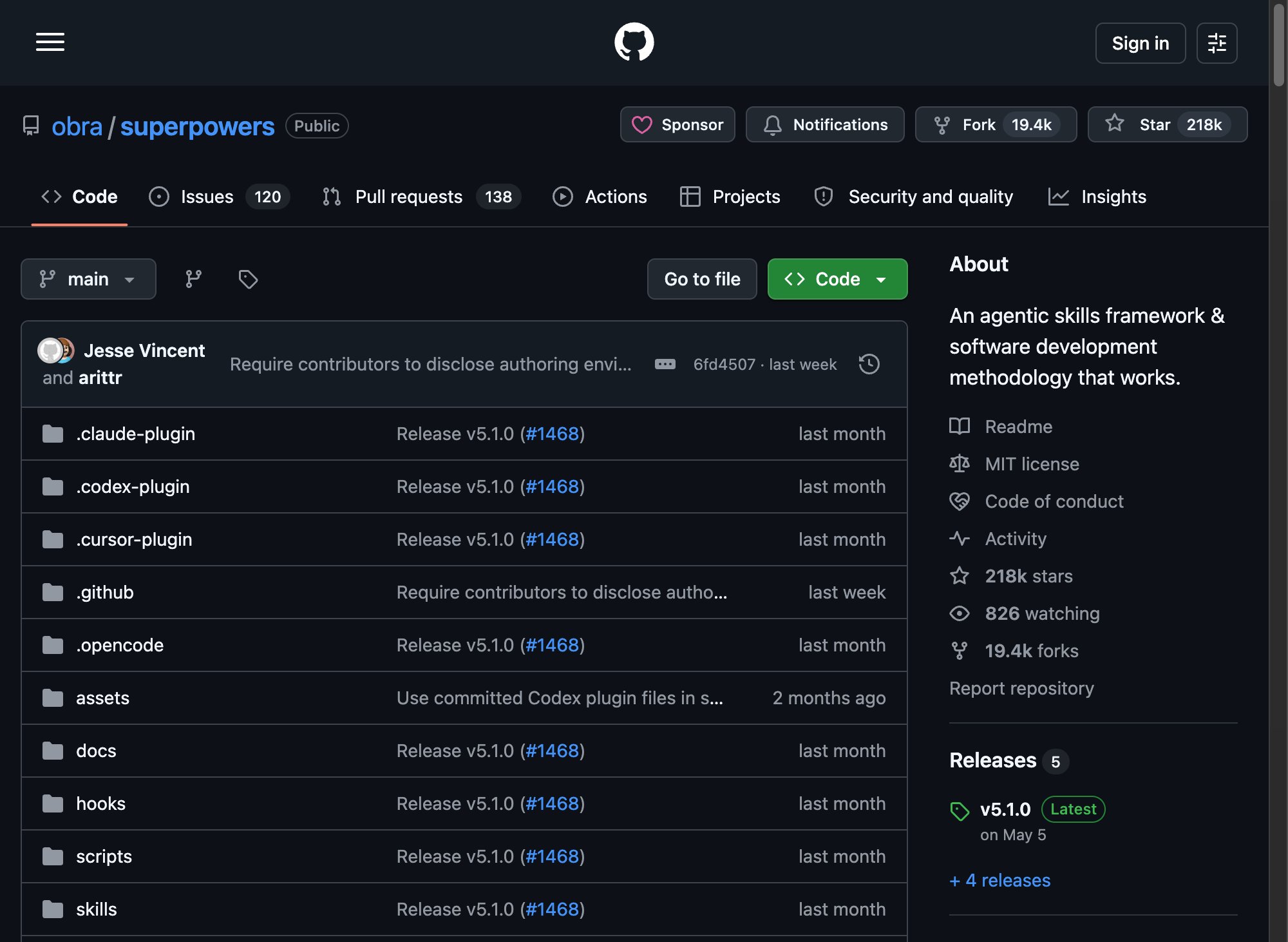Viewport: 1288px width, 942px height.
Task: Click the watching eye icon
Action: [960, 613]
